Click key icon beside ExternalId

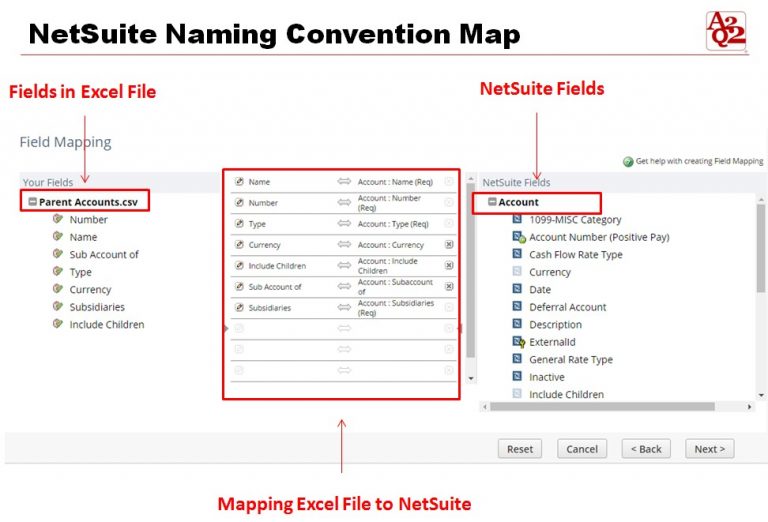pyautogui.click(x=518, y=342)
